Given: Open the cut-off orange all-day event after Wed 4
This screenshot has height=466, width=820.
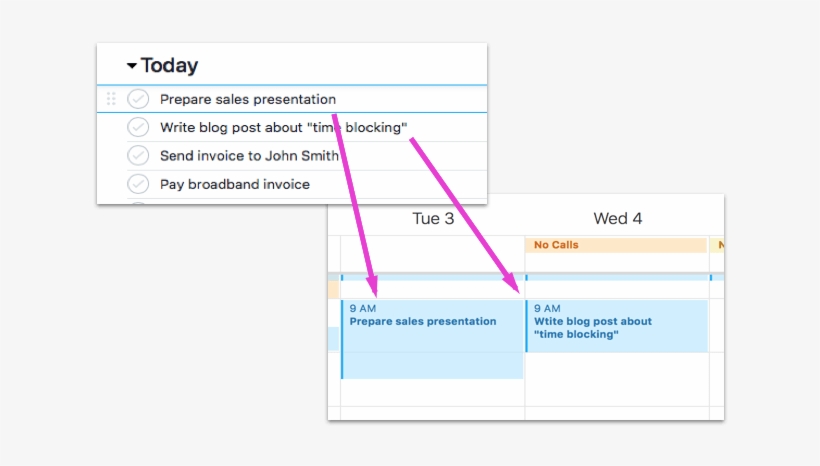Looking at the screenshot, I should click(716, 245).
